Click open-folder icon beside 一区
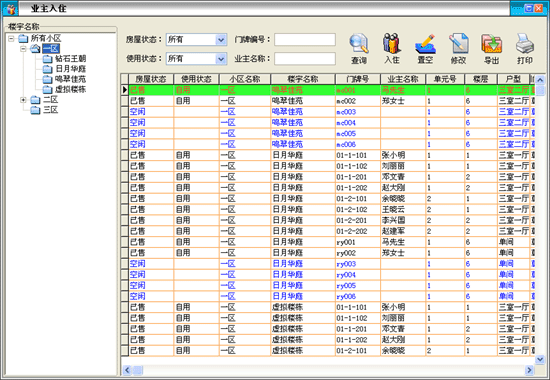Screen dimensions: 550x380 click(35, 48)
